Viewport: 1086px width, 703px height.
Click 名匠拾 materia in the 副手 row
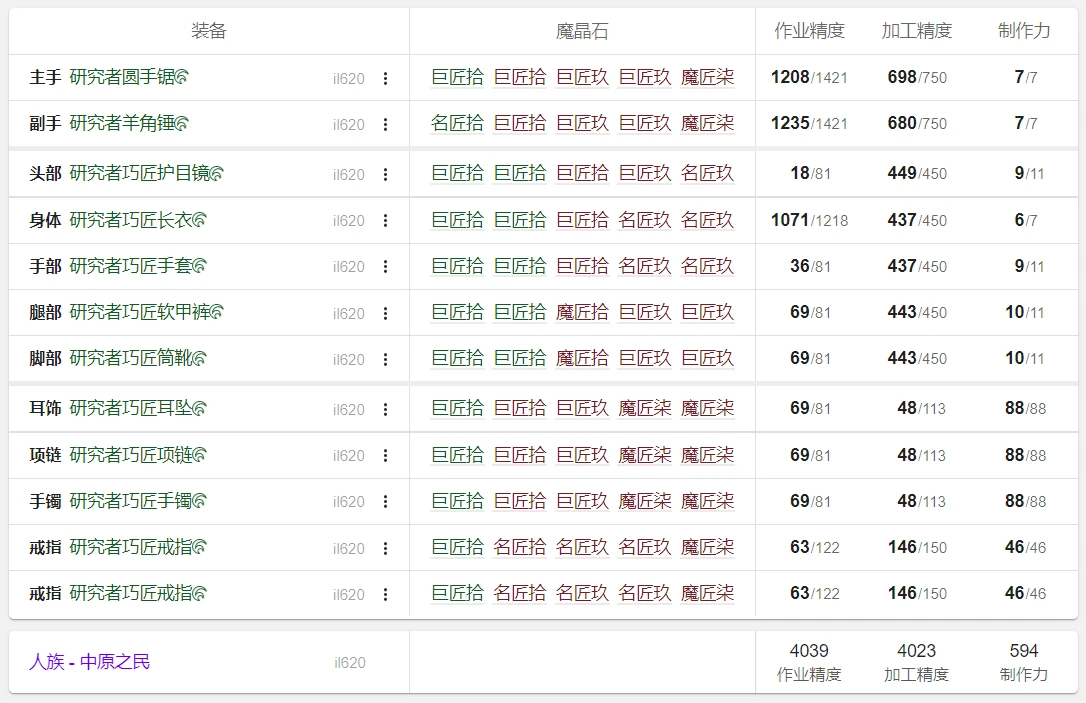point(457,123)
